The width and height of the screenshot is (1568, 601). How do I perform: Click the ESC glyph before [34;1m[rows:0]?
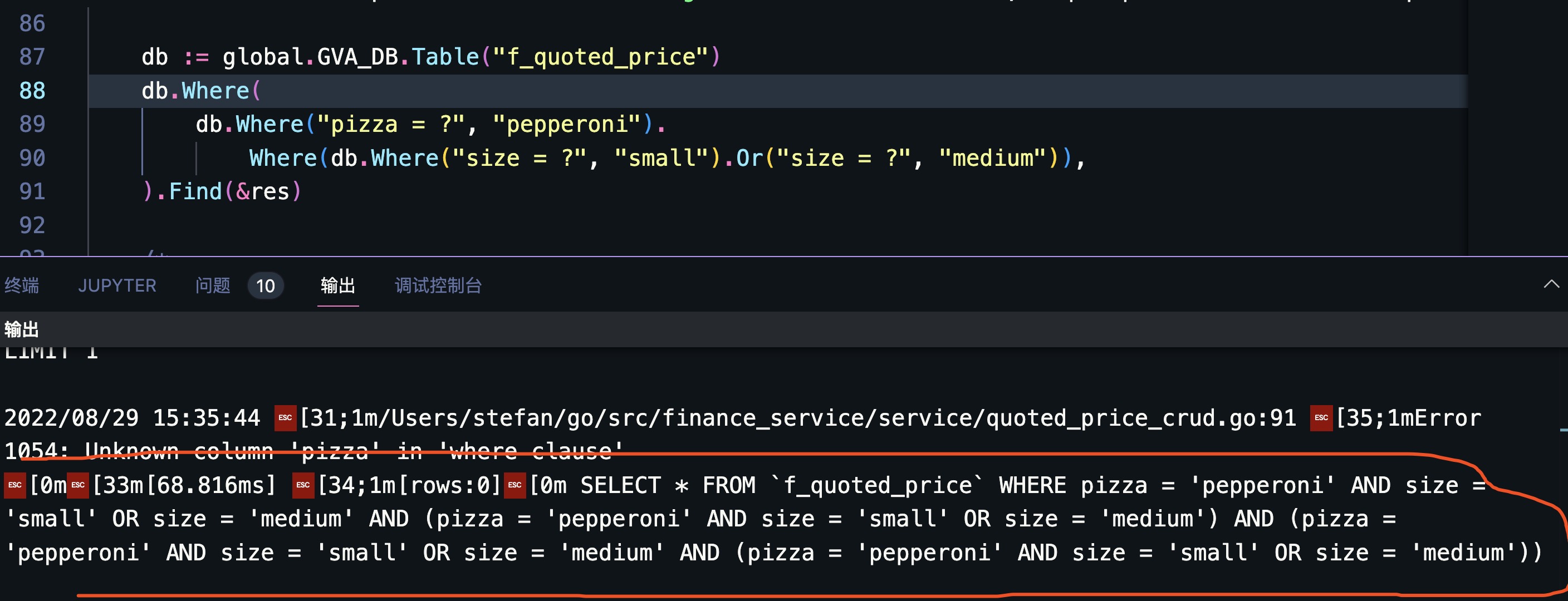pyautogui.click(x=303, y=485)
